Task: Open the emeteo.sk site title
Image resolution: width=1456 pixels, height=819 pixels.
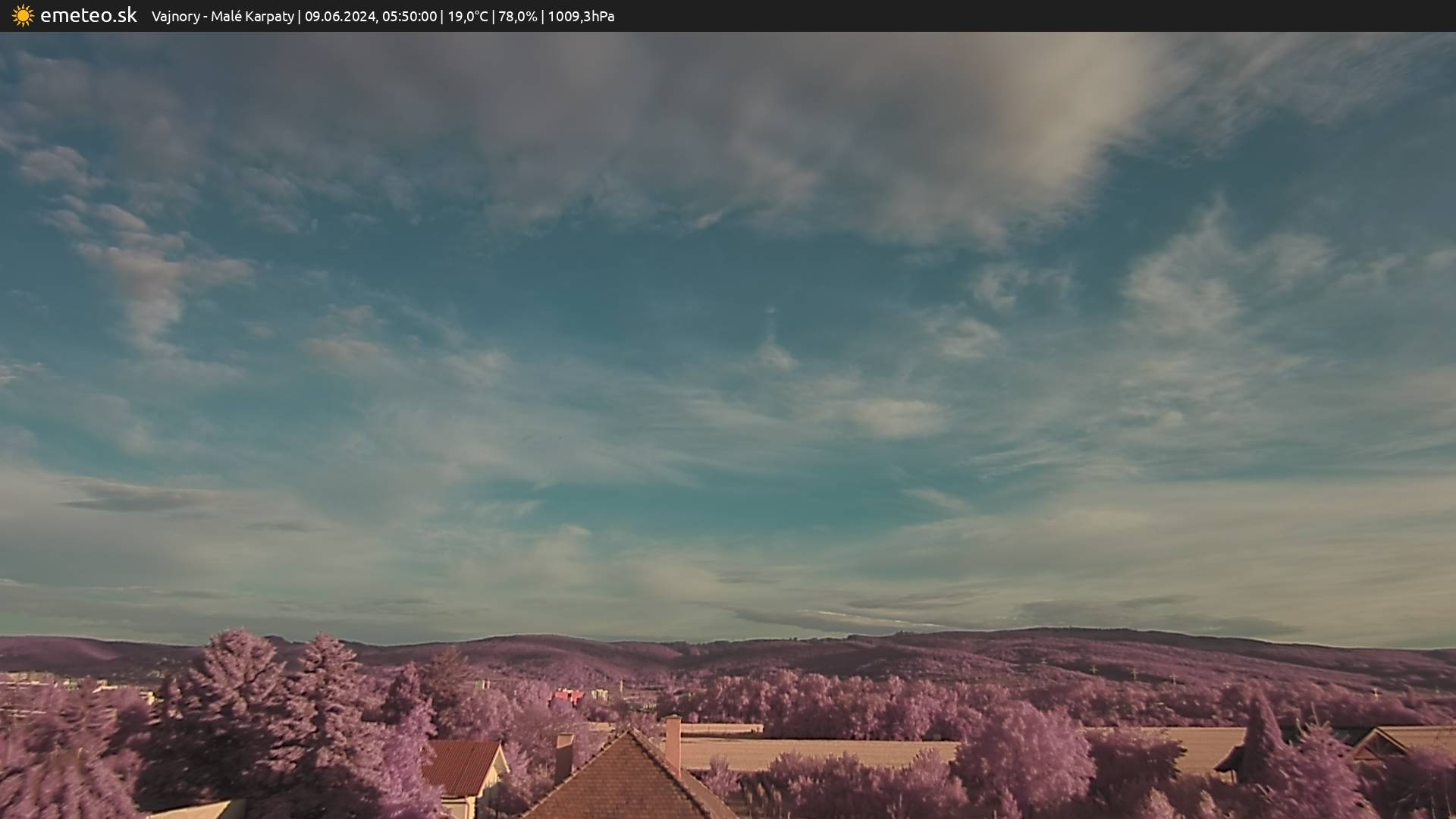Action: [x=88, y=16]
